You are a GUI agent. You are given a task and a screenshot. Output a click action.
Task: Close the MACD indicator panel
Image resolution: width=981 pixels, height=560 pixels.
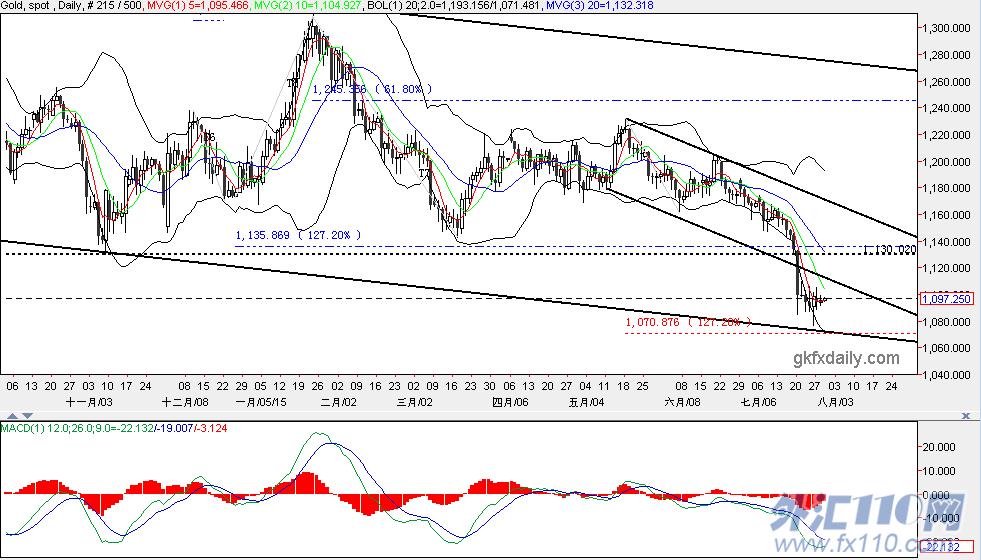(966, 415)
